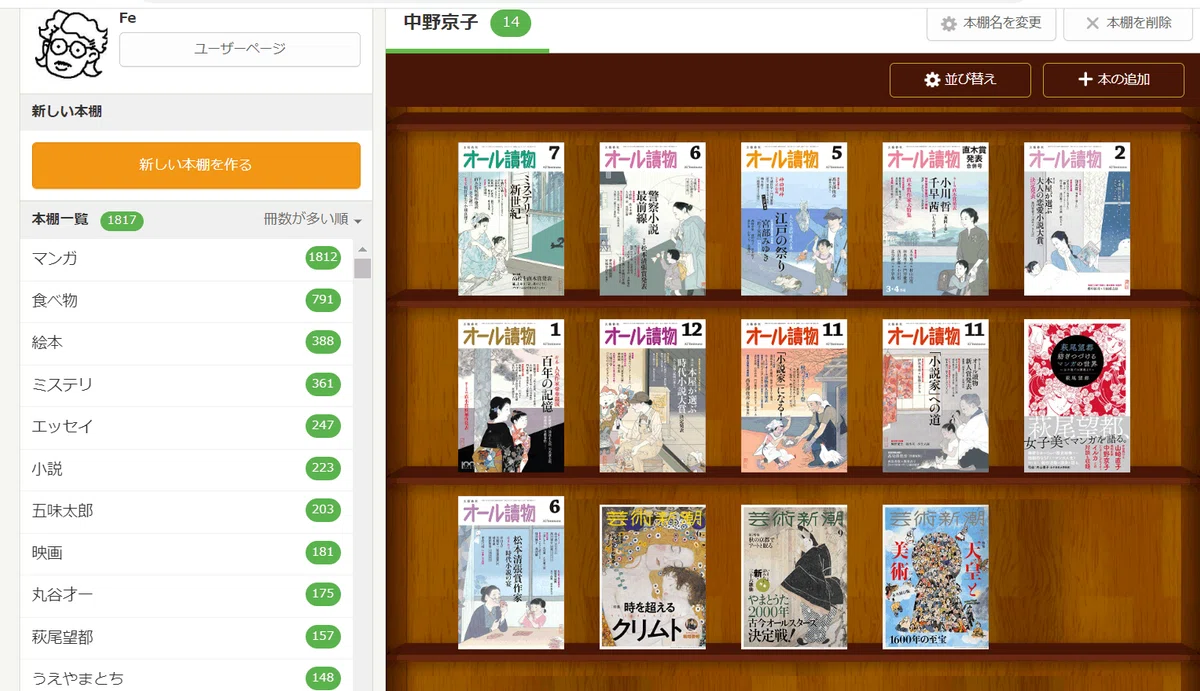Screen dimensions: 1200x691
Task: Click the shelf list scrollbar thumb
Action: (362, 268)
